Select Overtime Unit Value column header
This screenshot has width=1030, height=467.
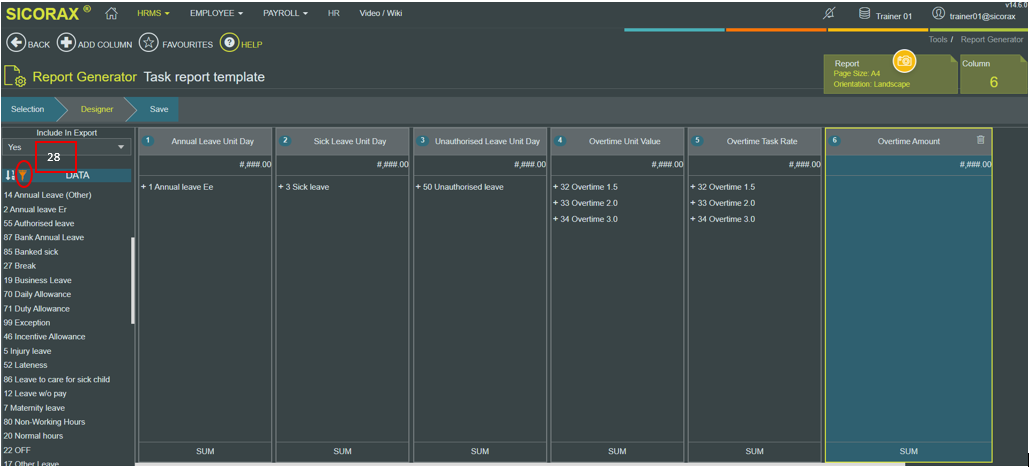pos(617,141)
